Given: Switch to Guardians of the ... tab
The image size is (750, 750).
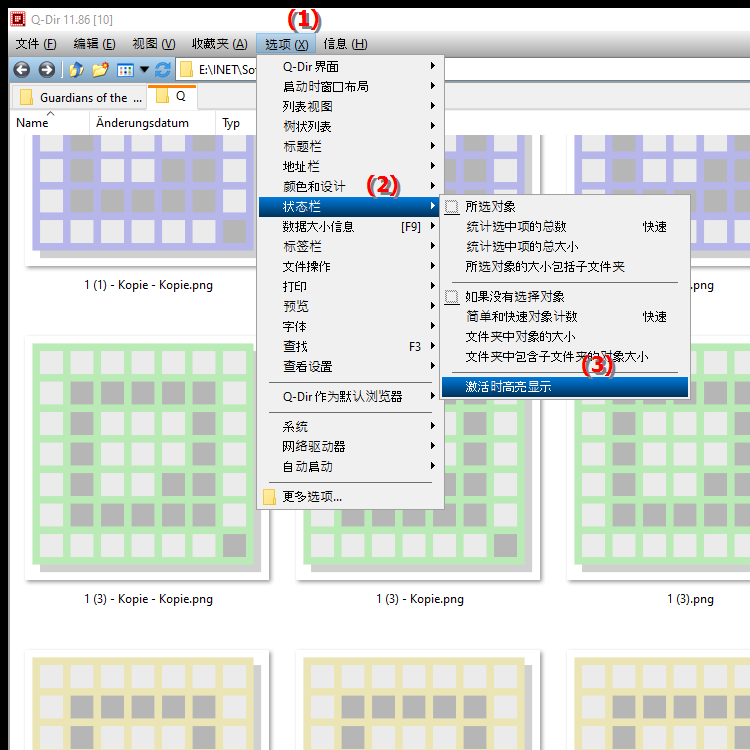Looking at the screenshot, I should 78,98.
